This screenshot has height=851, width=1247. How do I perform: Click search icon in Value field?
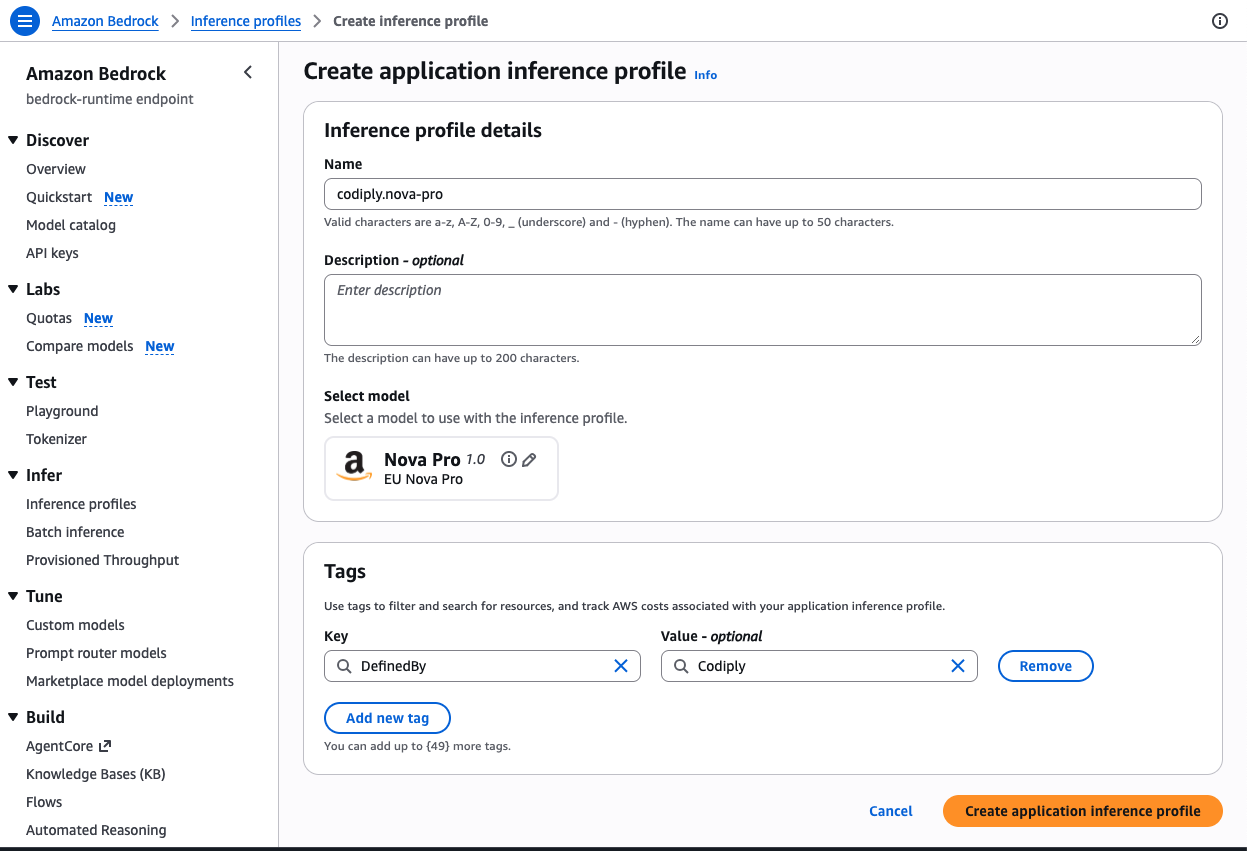(x=680, y=666)
